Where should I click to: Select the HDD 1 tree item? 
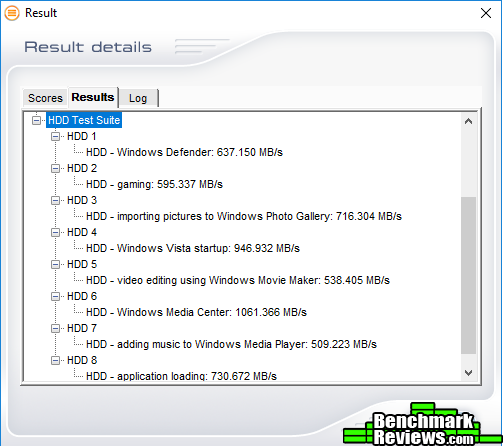click(x=82, y=136)
